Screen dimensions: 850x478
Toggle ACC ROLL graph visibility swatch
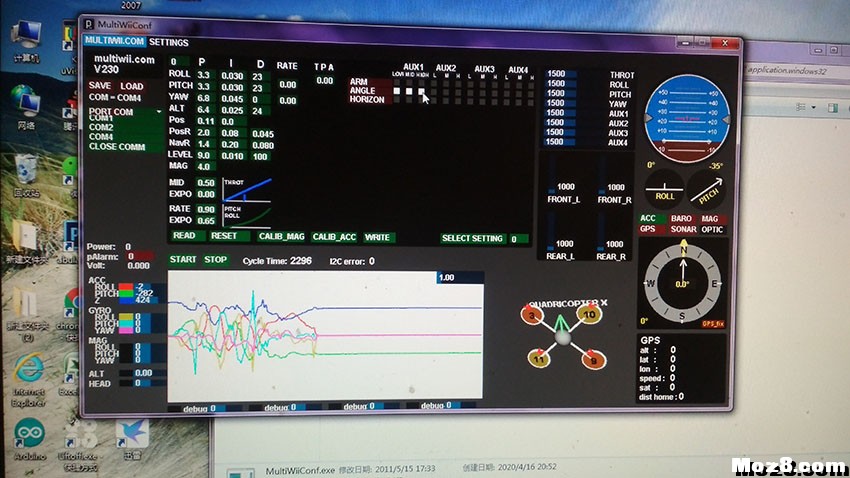coord(126,287)
